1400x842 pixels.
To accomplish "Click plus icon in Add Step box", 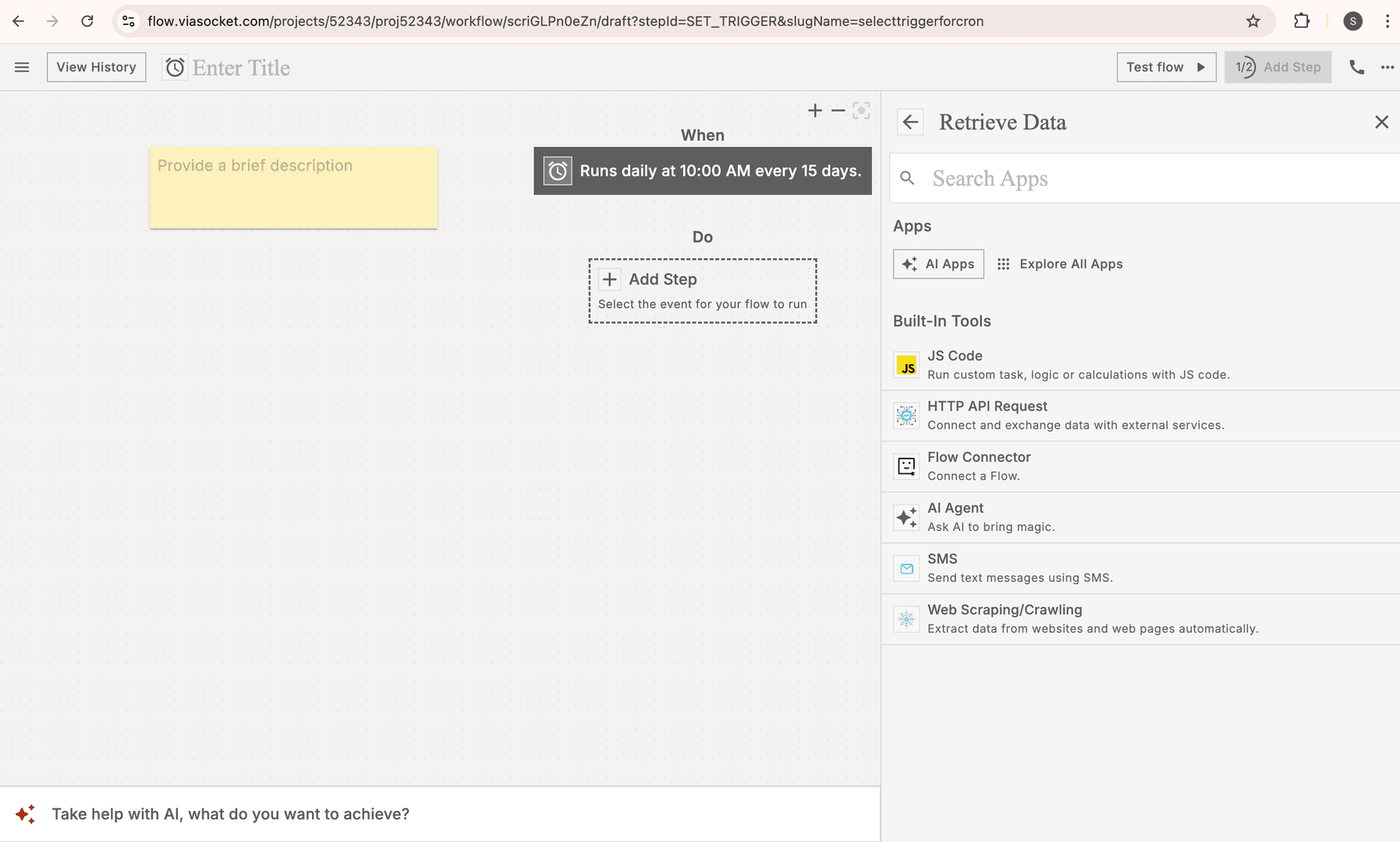I will pos(610,279).
